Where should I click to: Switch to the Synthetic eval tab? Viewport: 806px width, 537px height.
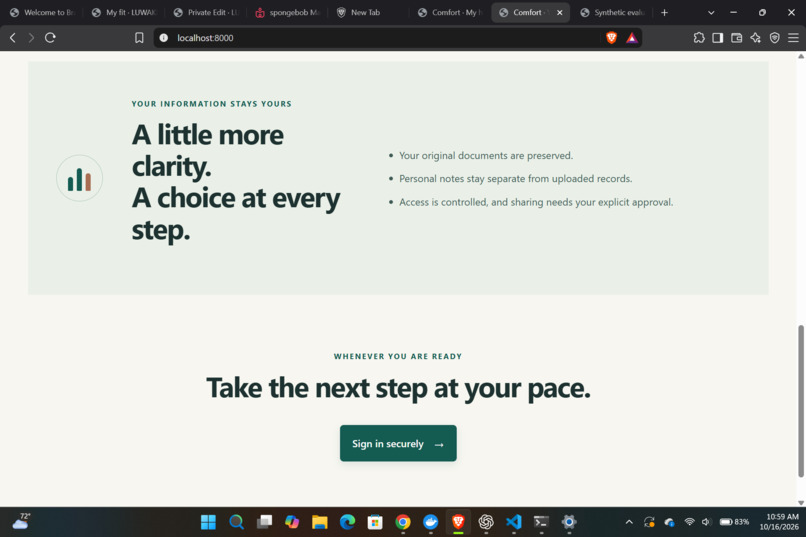613,12
